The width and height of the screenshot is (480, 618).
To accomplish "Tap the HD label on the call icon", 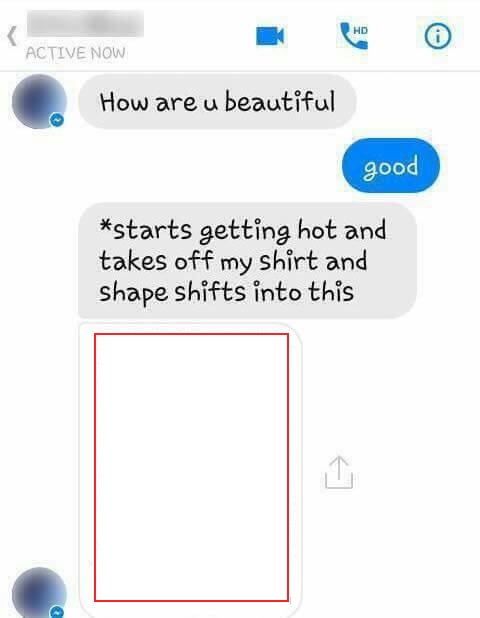I will click(x=360, y=30).
